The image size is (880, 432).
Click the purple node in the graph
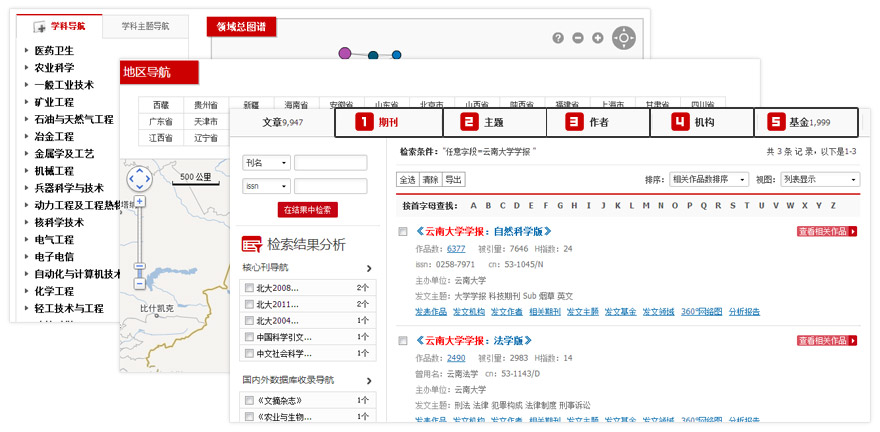pyautogui.click(x=345, y=52)
